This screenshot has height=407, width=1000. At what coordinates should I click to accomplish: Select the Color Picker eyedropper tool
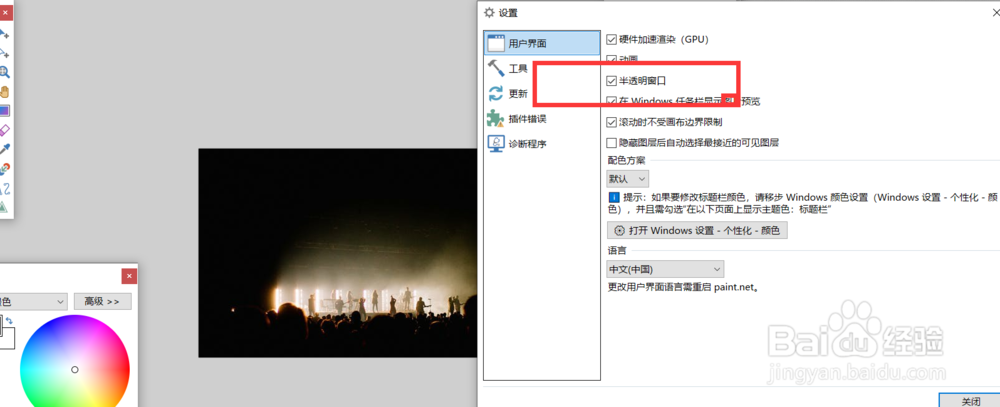click(4, 149)
